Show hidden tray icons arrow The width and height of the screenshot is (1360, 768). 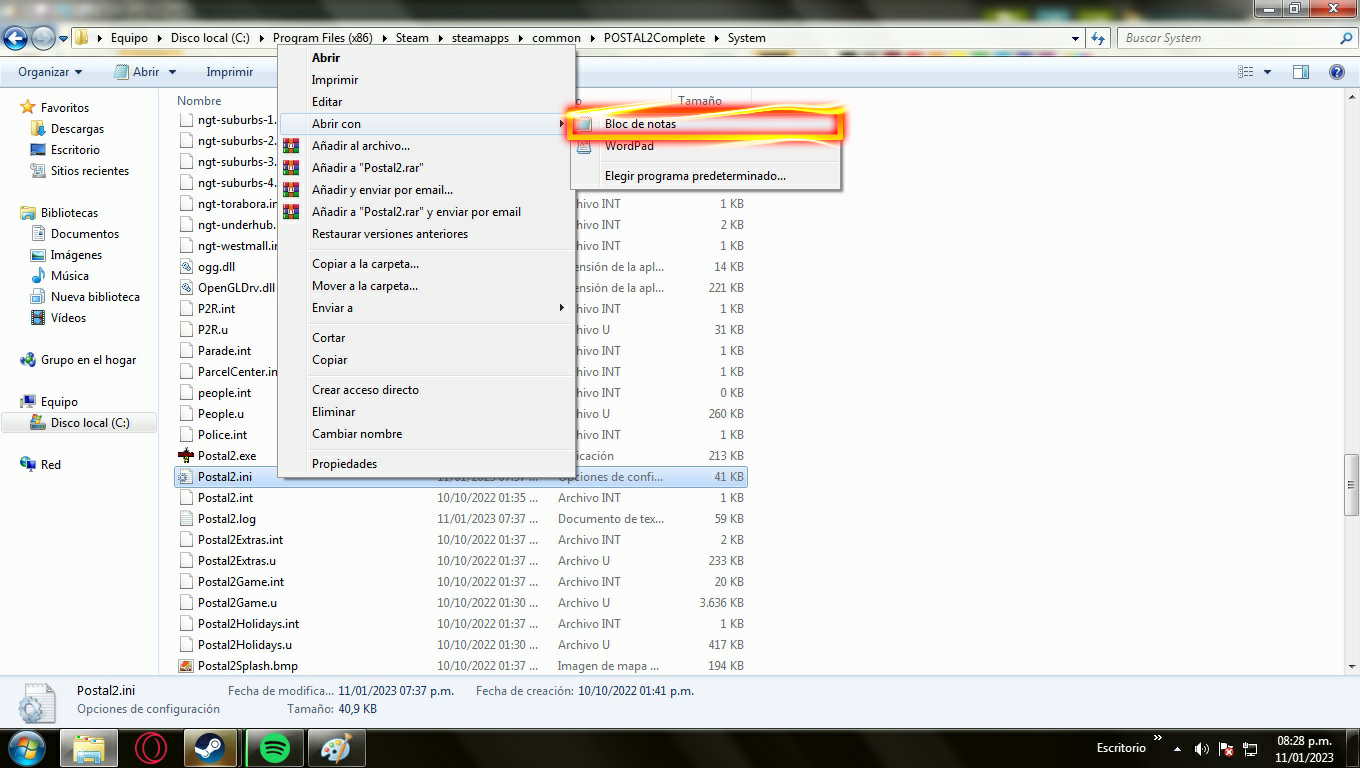(x=1177, y=749)
